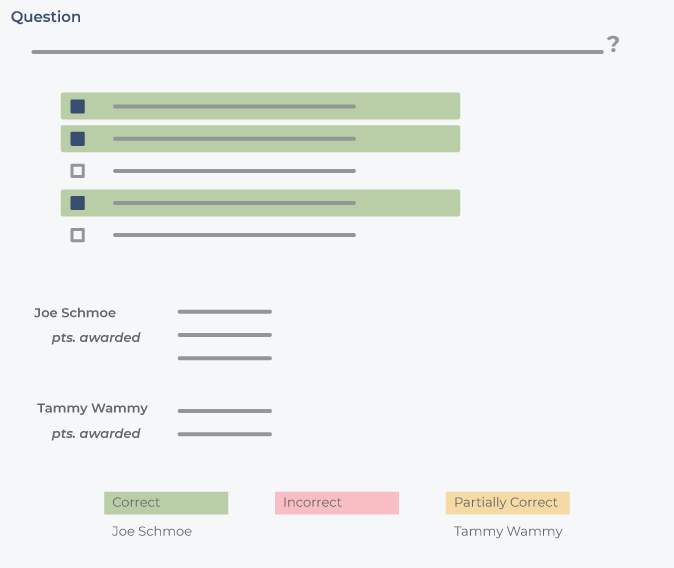The height and width of the screenshot is (568, 674).
Task: Select the Partially Correct legend swatch
Action: (508, 503)
